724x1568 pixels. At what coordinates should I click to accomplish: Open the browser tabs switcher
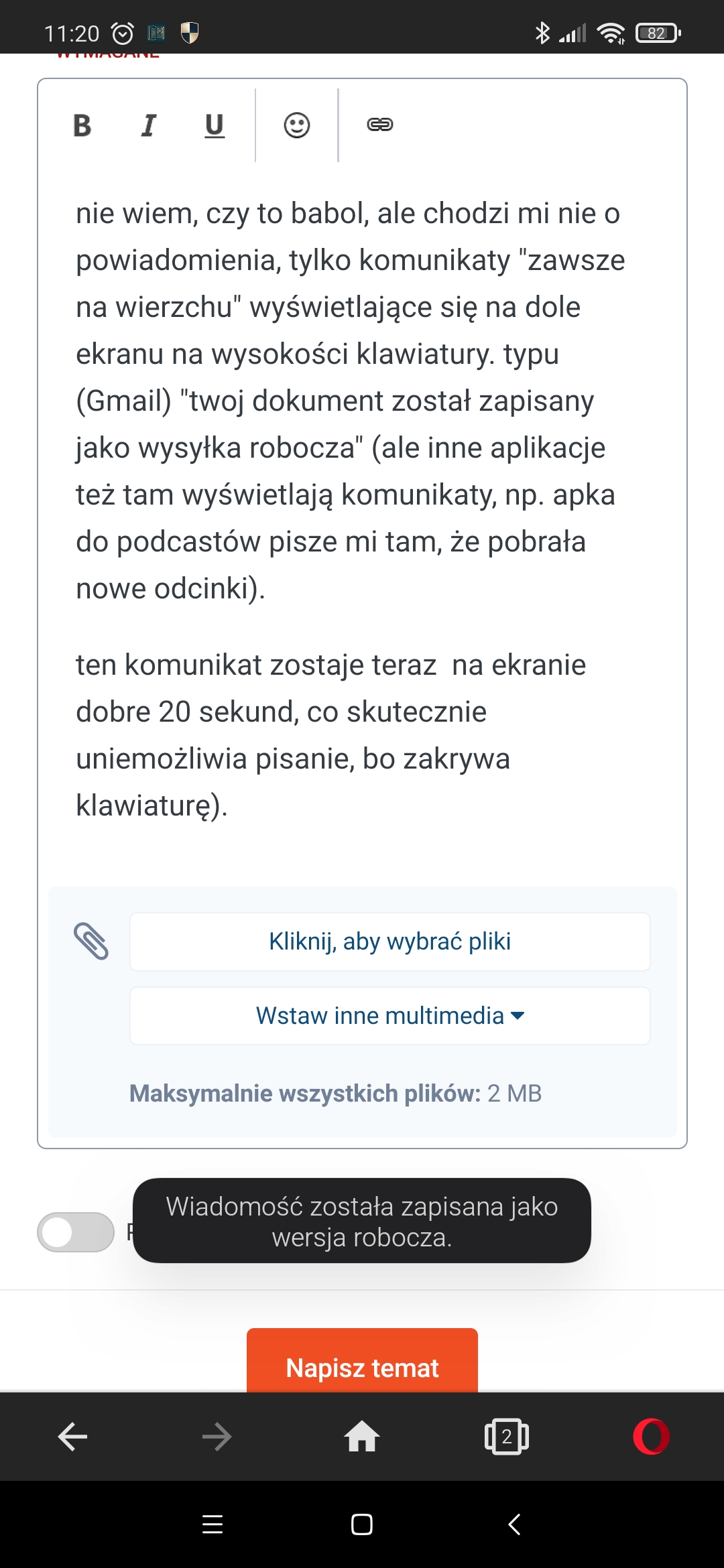pos(507,1437)
